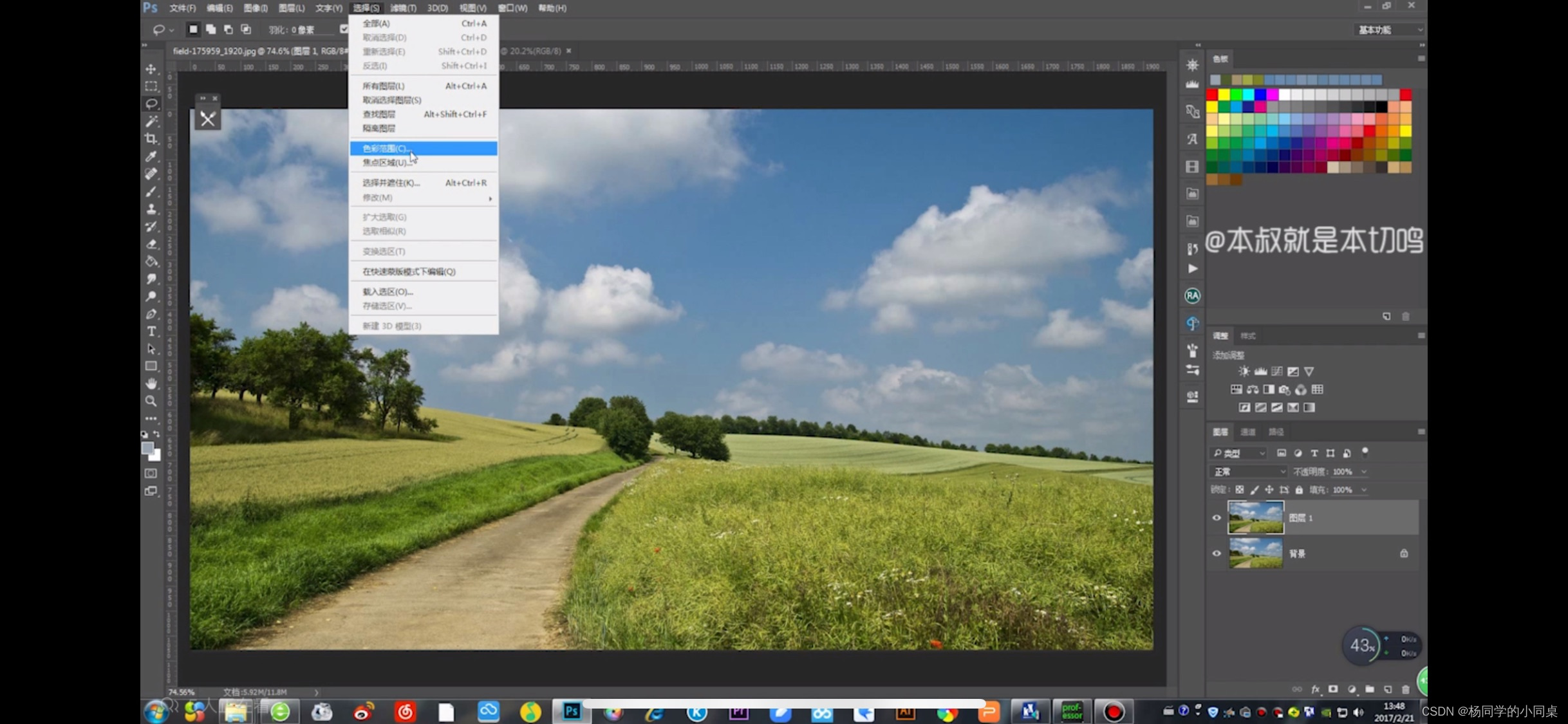Open the blend mode 正常 dropdown

pyautogui.click(x=1248, y=472)
